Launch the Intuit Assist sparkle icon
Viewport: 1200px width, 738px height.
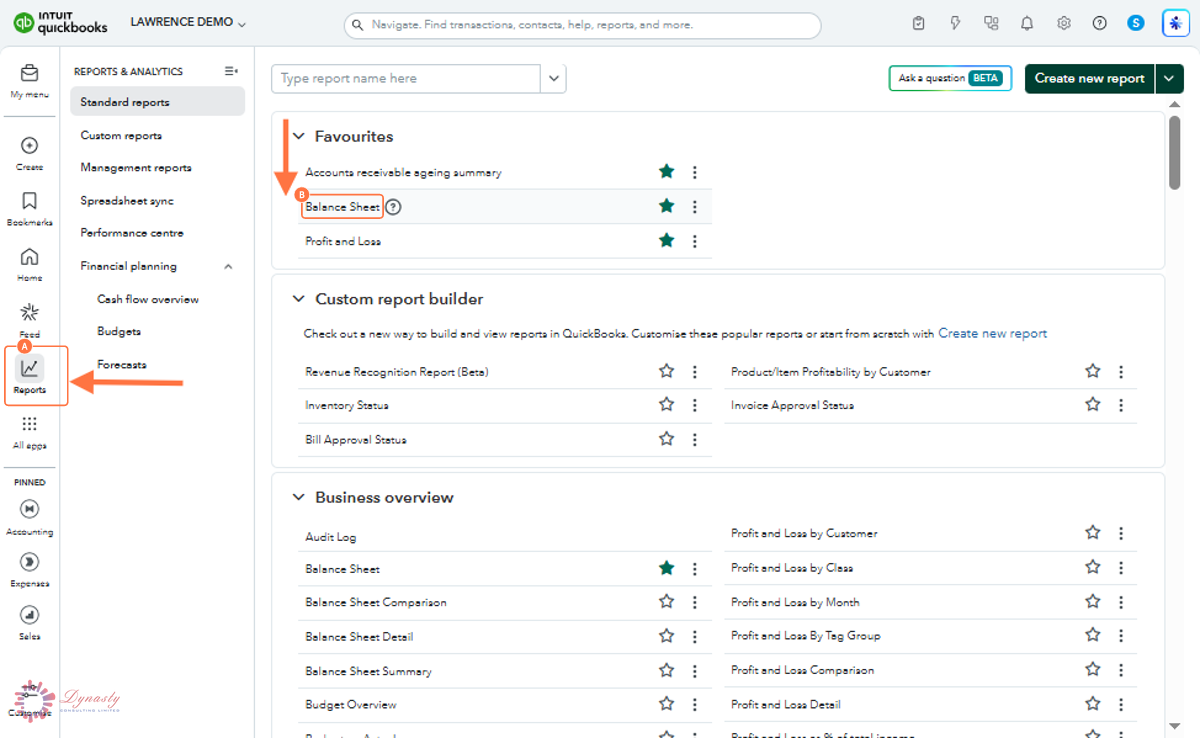[1176, 23]
